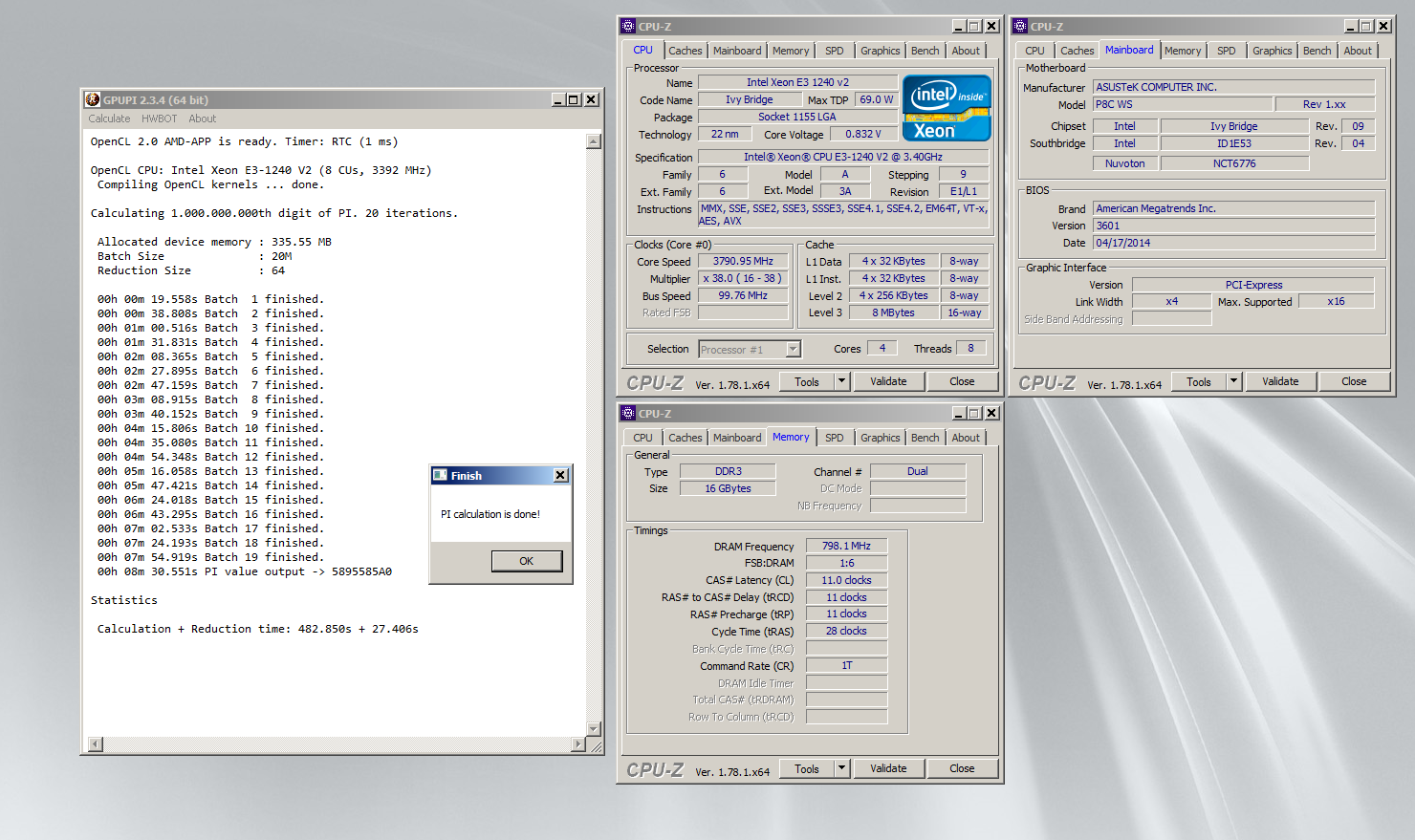This screenshot has width=1415, height=840.
Task: Select Graphics tab in the Memory window
Action: pos(880,438)
